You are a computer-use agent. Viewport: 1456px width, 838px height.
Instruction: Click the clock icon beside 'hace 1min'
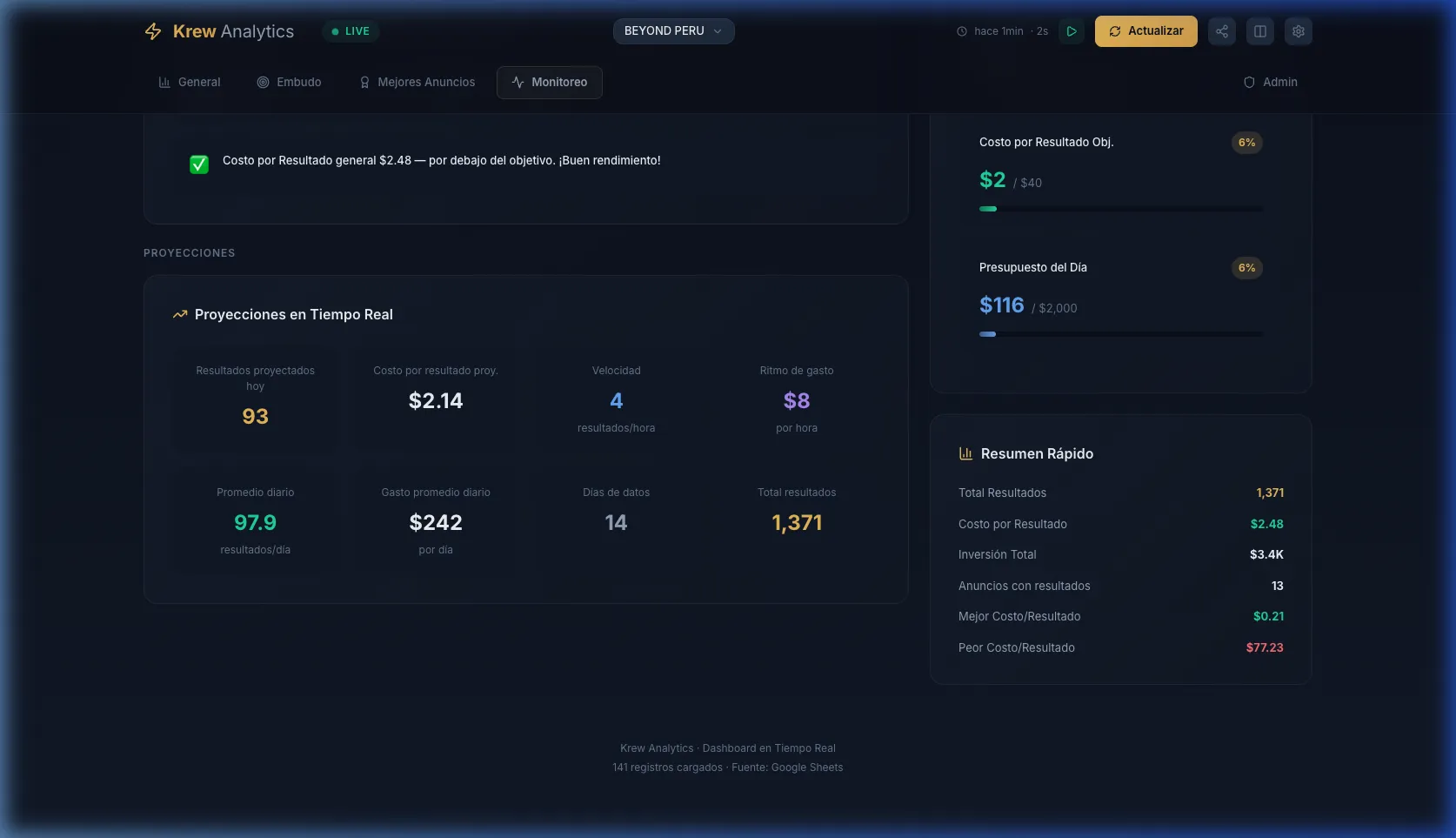tap(962, 31)
